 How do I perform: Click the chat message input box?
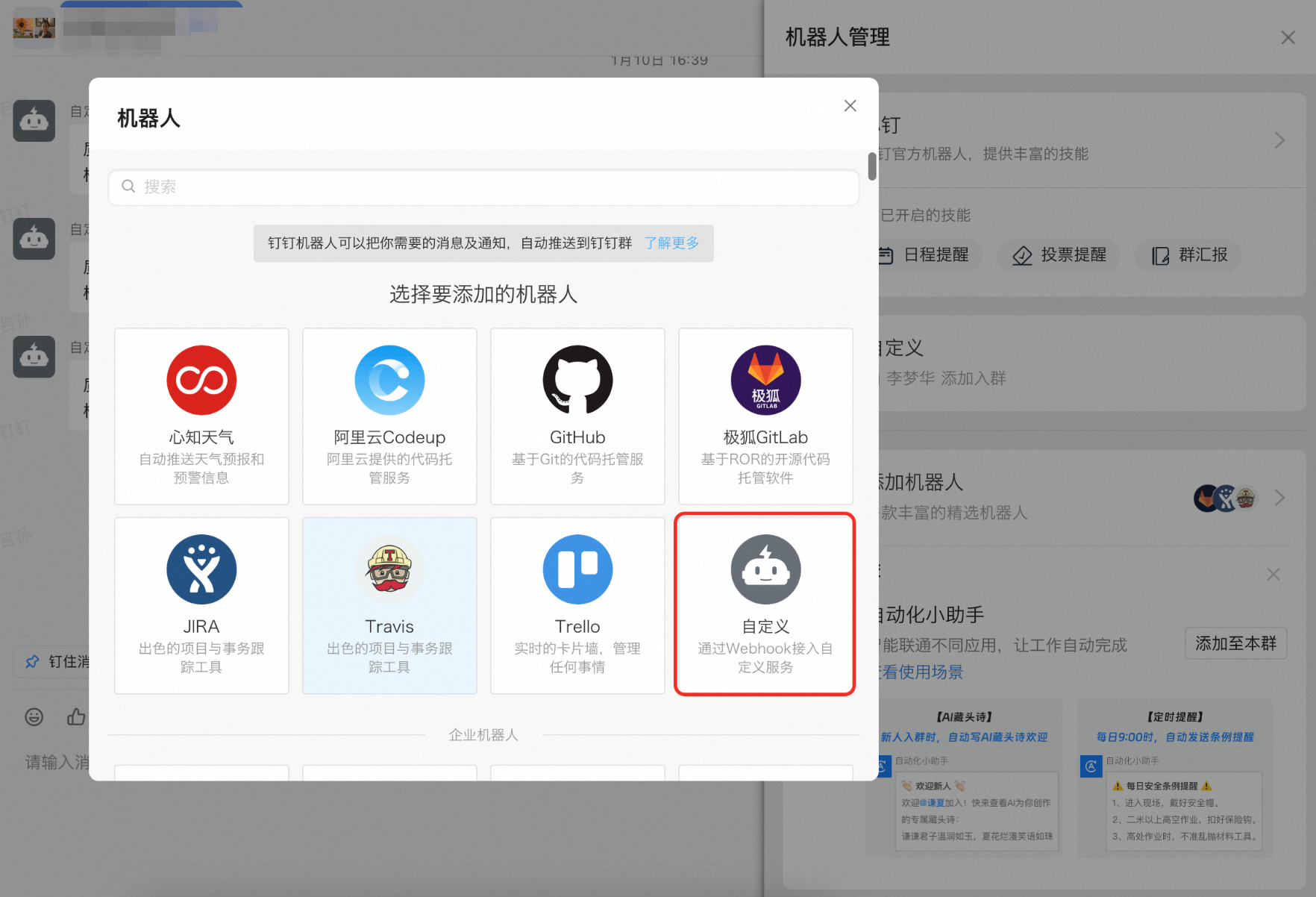57,762
